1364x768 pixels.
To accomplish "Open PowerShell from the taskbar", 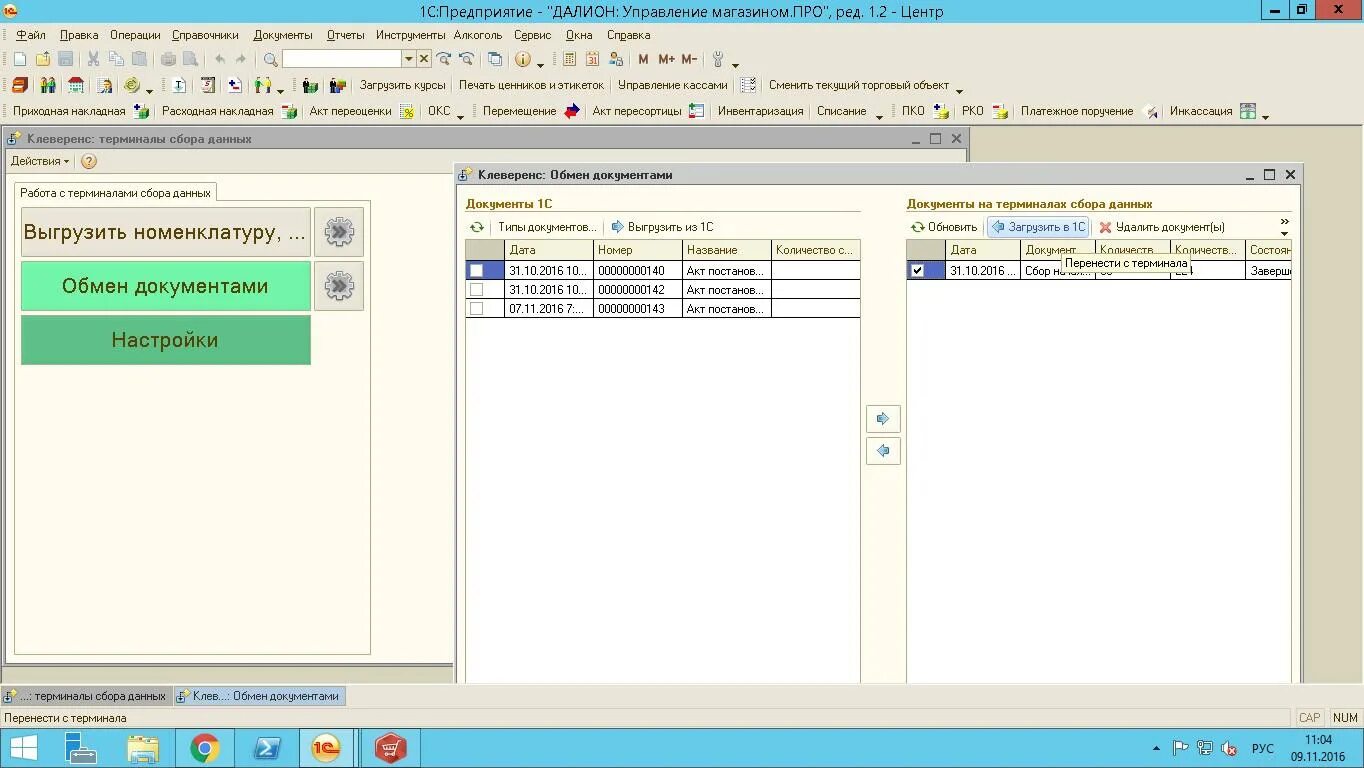I will click(267, 748).
